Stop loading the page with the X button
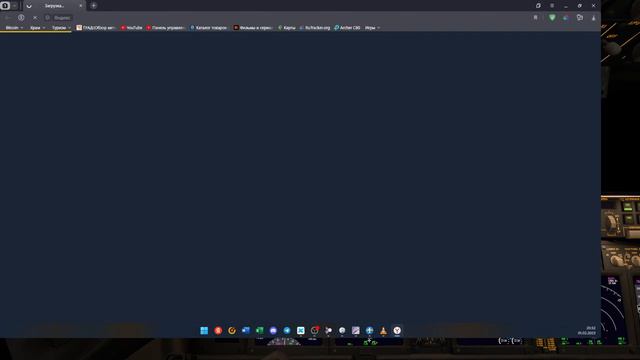Viewport: 640px width, 360px height. pos(35,18)
